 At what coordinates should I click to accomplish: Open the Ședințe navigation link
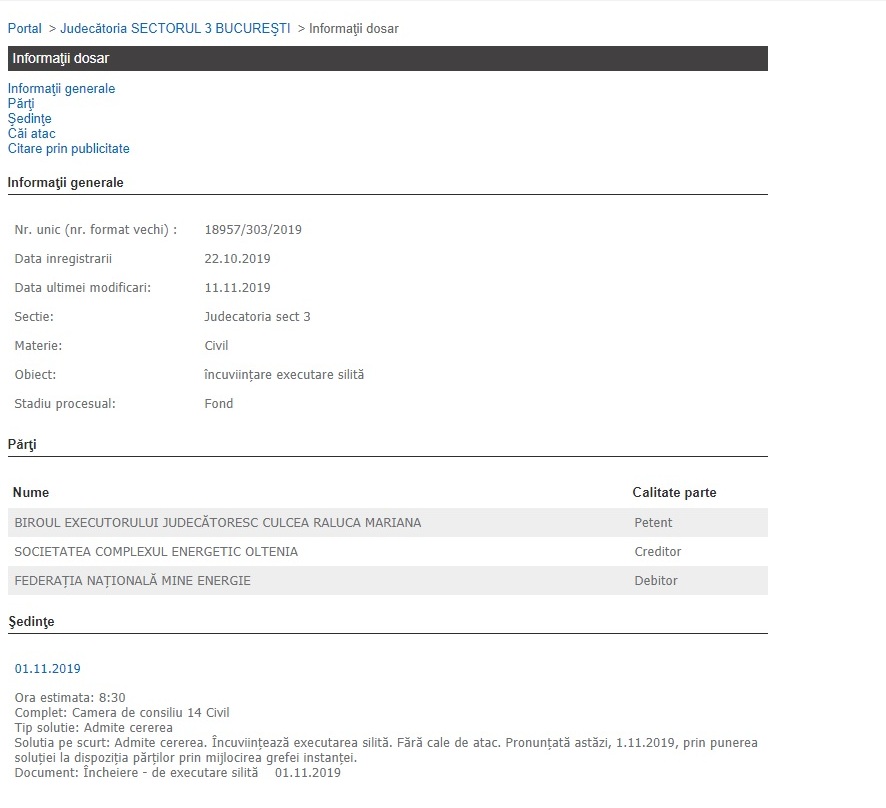29,119
